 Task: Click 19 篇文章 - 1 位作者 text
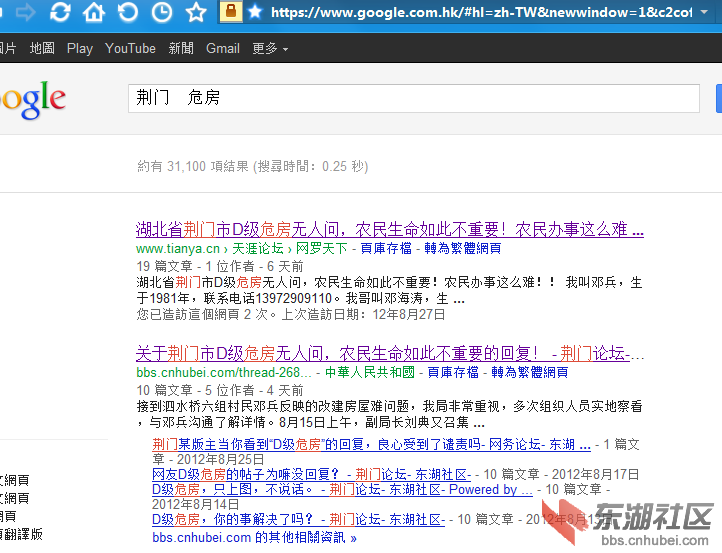point(195,266)
